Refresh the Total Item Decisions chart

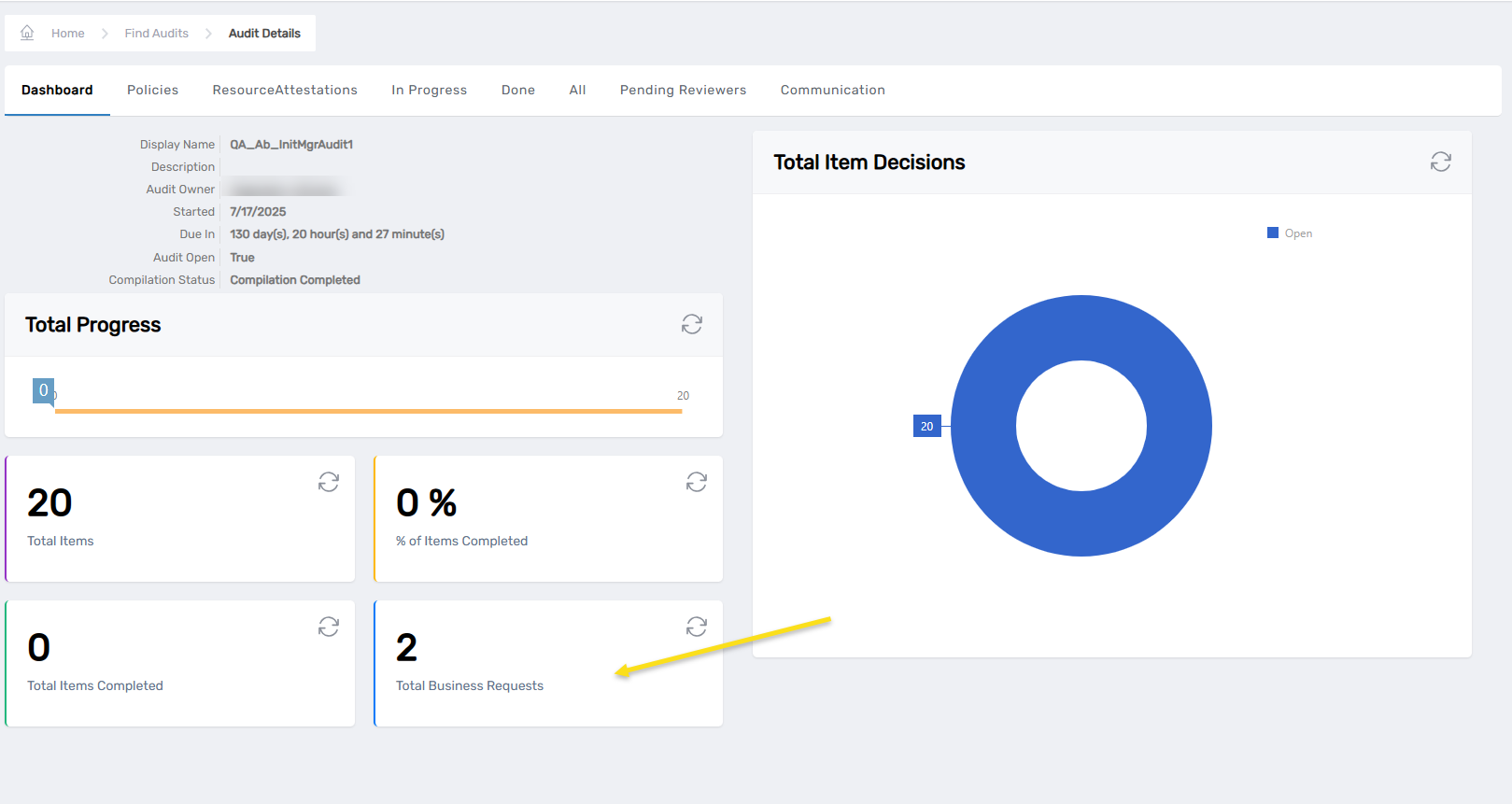pyautogui.click(x=1440, y=162)
